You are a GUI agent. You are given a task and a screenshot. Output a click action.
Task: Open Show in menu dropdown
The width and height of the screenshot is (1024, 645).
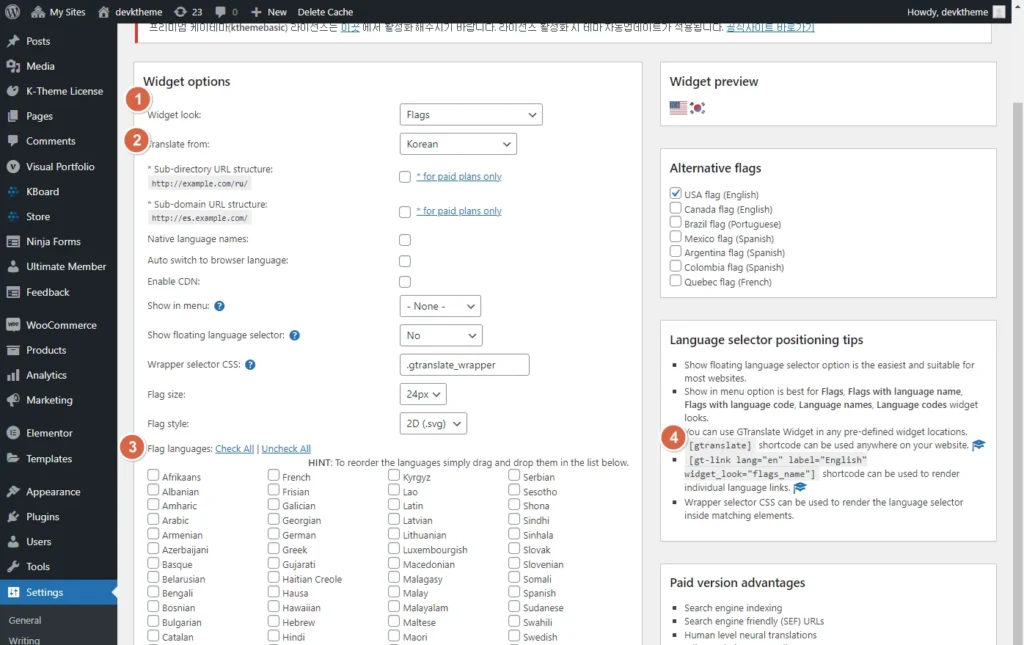[x=440, y=306]
